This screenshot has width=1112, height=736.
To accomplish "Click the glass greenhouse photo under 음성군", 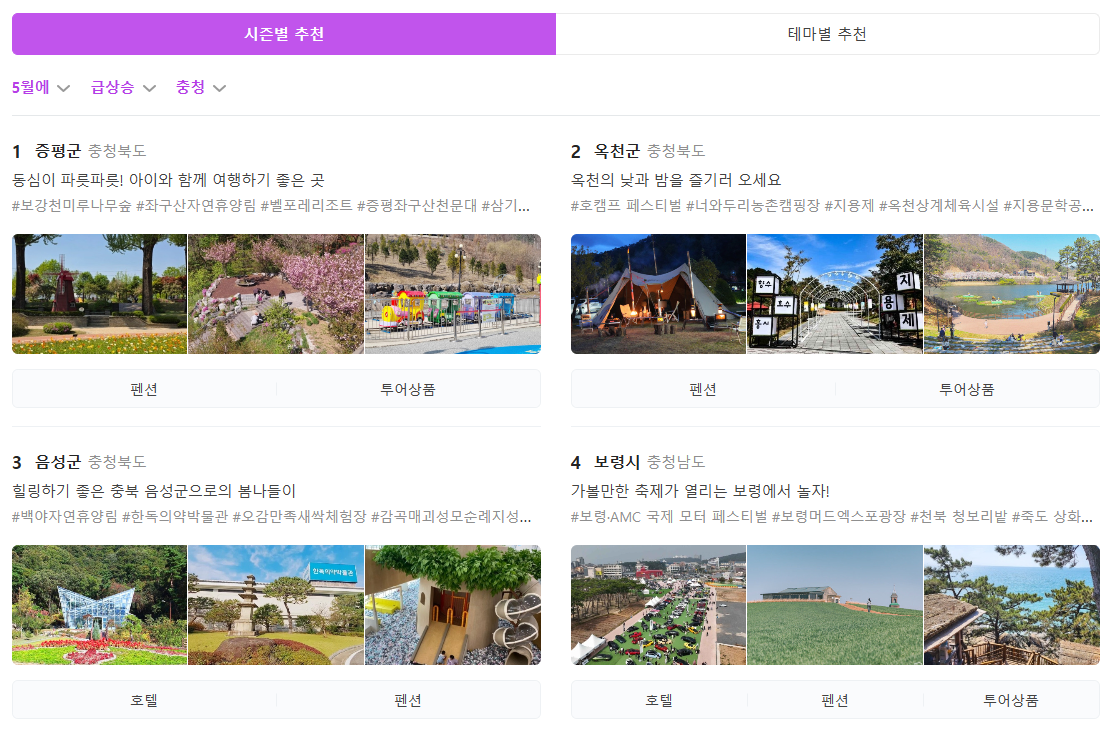I will tap(98, 603).
